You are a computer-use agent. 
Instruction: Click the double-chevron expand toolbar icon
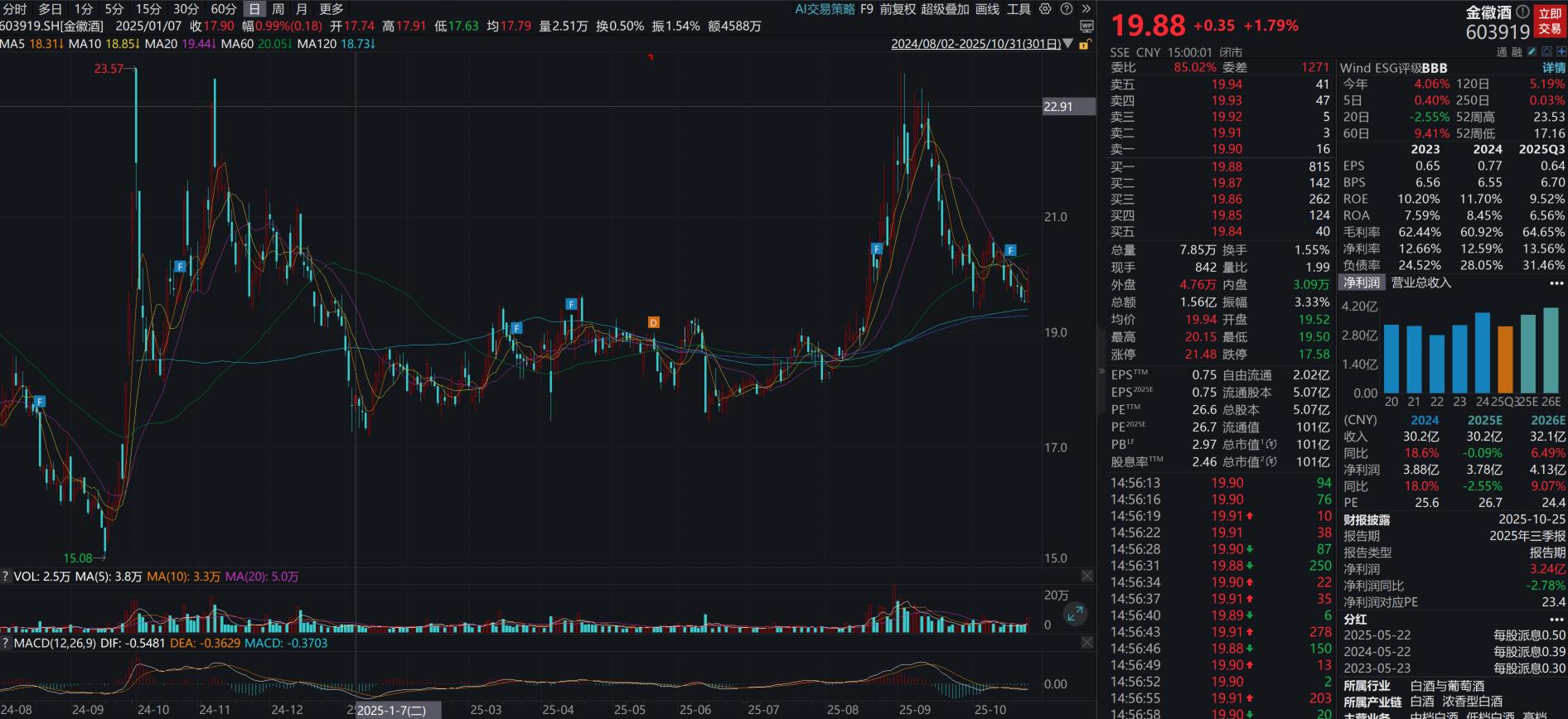(x=1086, y=9)
